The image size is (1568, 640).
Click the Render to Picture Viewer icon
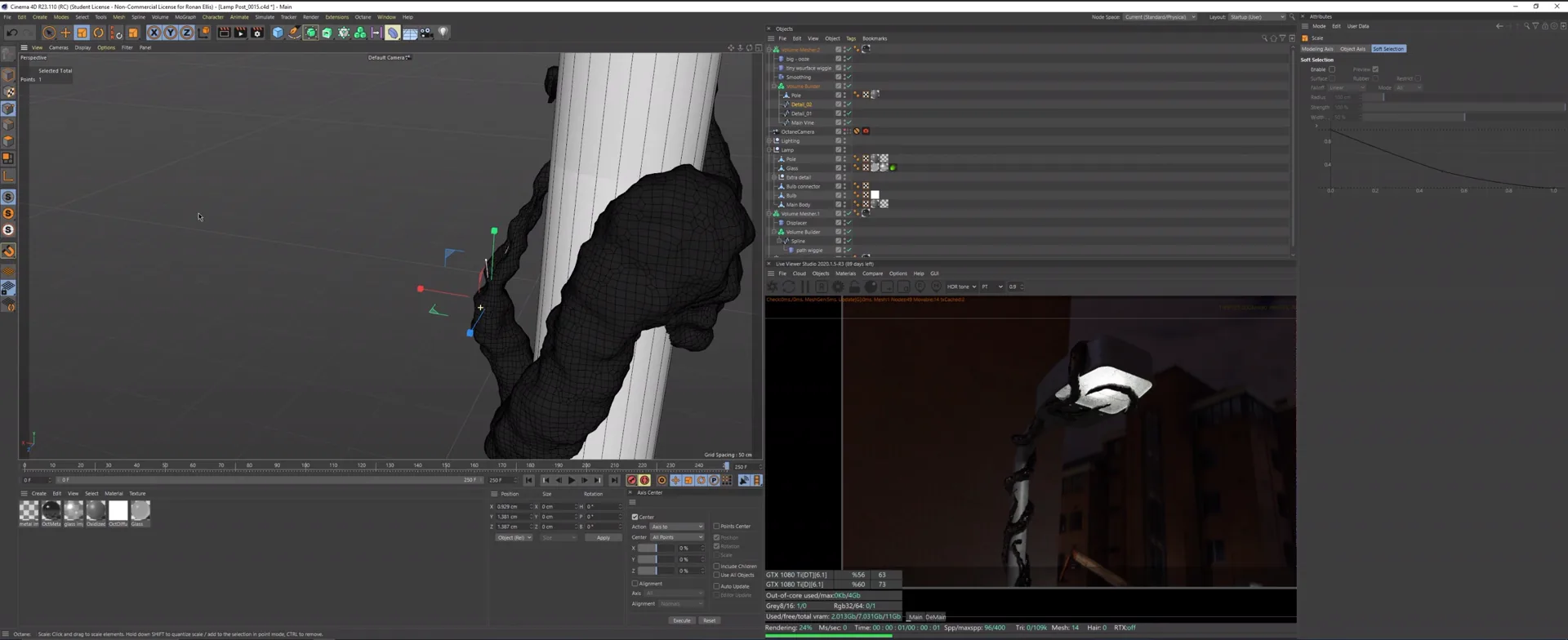[x=240, y=33]
